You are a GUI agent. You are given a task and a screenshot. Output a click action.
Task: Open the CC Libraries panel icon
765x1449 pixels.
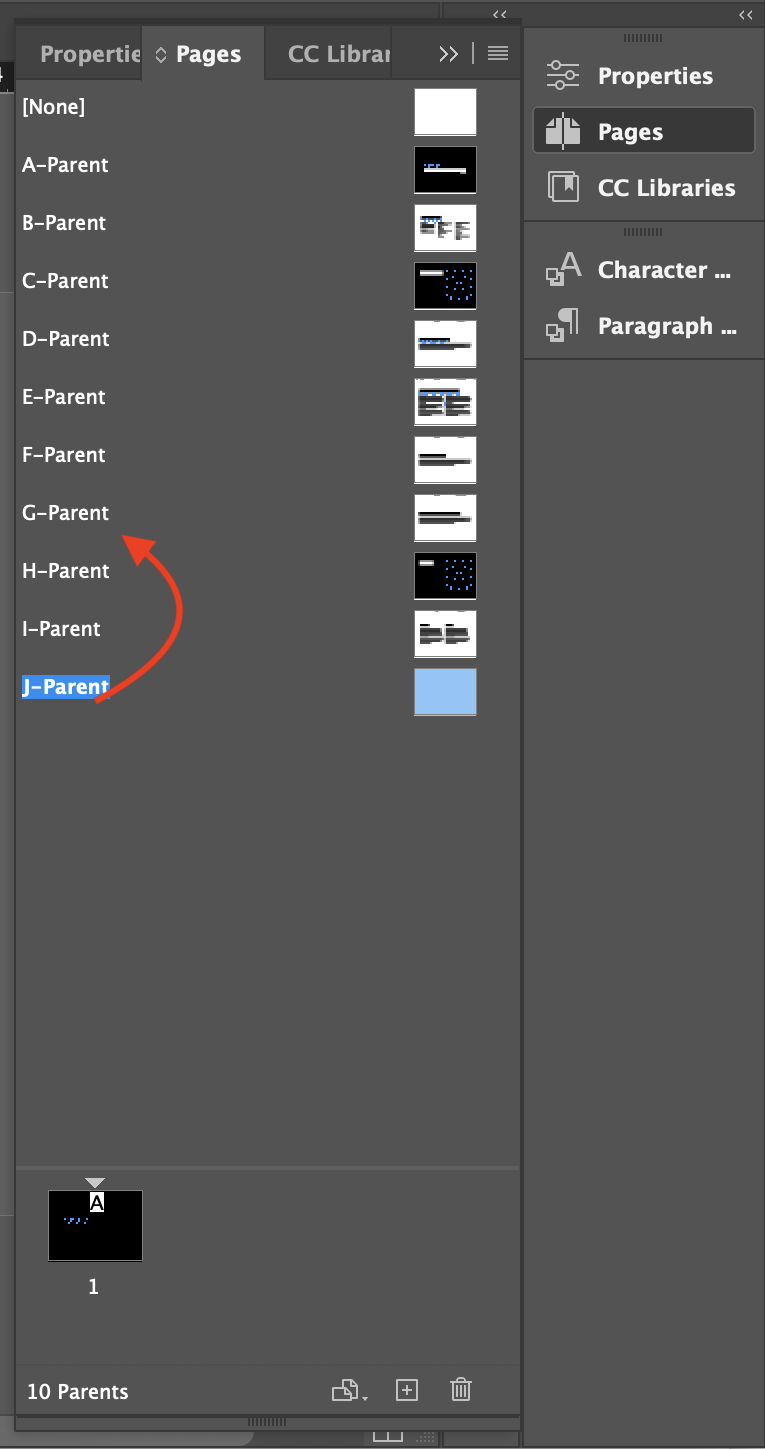(562, 186)
